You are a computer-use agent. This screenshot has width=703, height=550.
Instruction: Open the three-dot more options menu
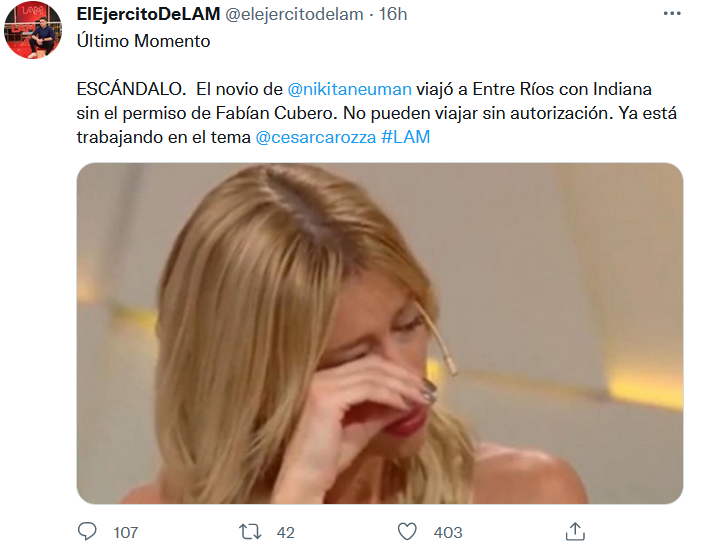pos(672,13)
